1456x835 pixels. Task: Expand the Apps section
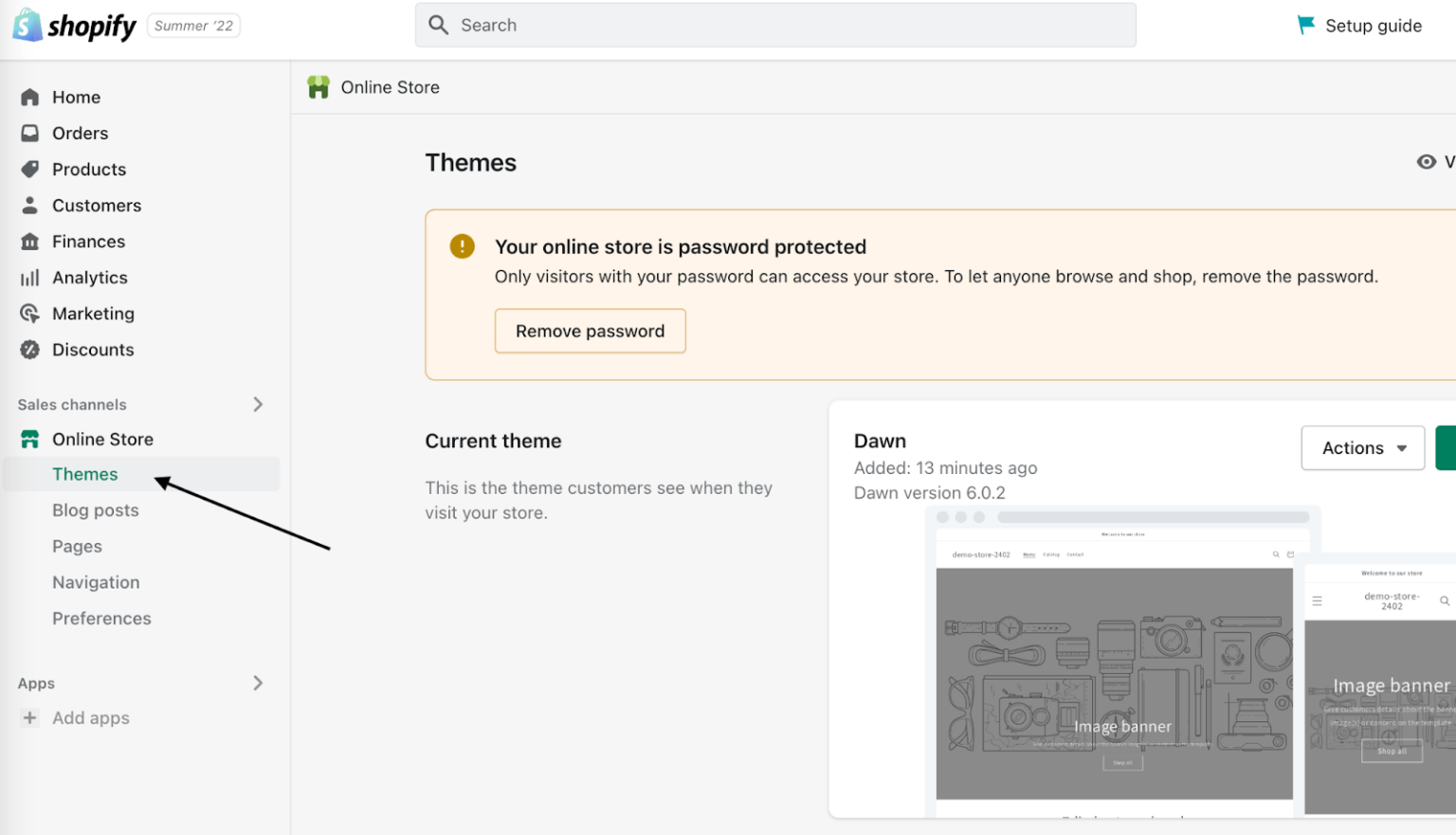click(x=257, y=682)
